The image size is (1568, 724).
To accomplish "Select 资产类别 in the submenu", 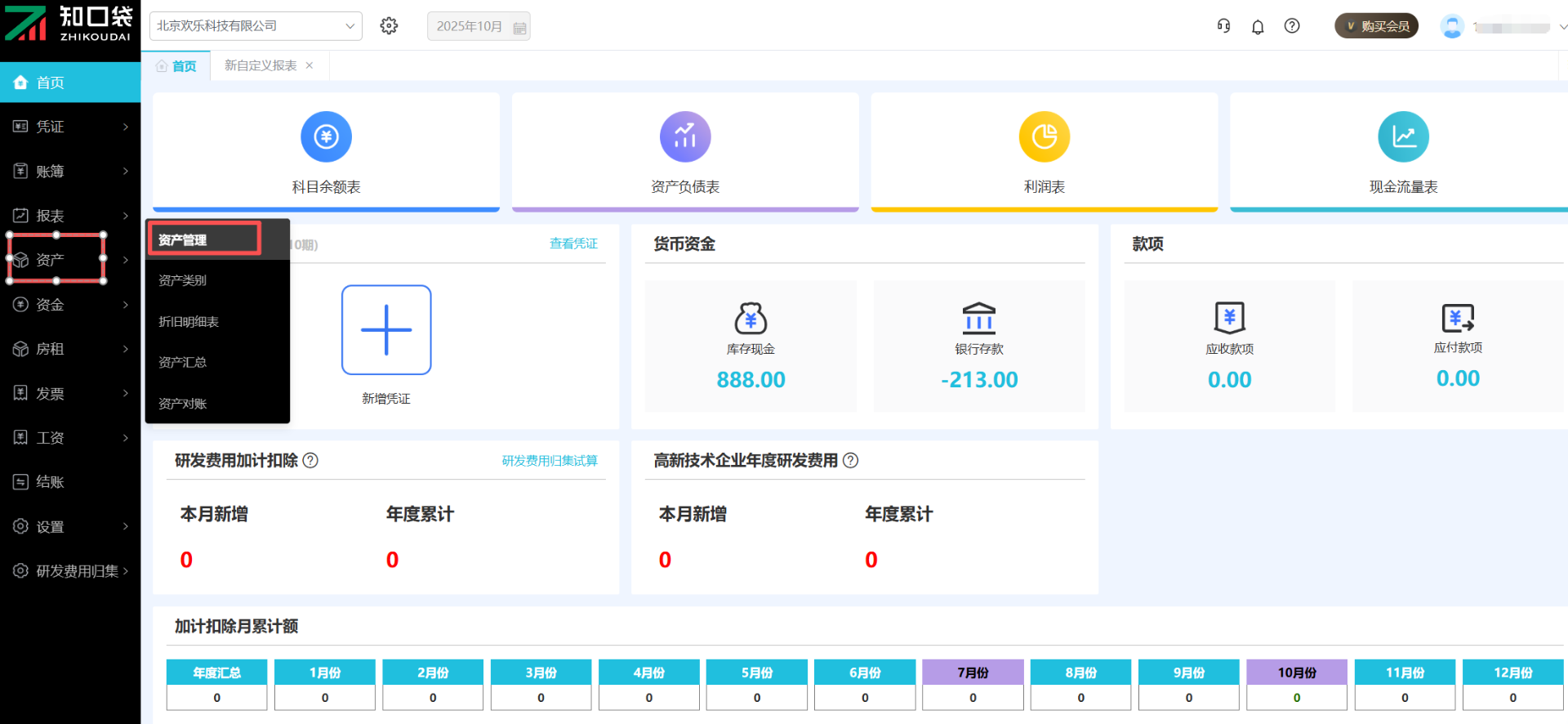I will (x=183, y=280).
